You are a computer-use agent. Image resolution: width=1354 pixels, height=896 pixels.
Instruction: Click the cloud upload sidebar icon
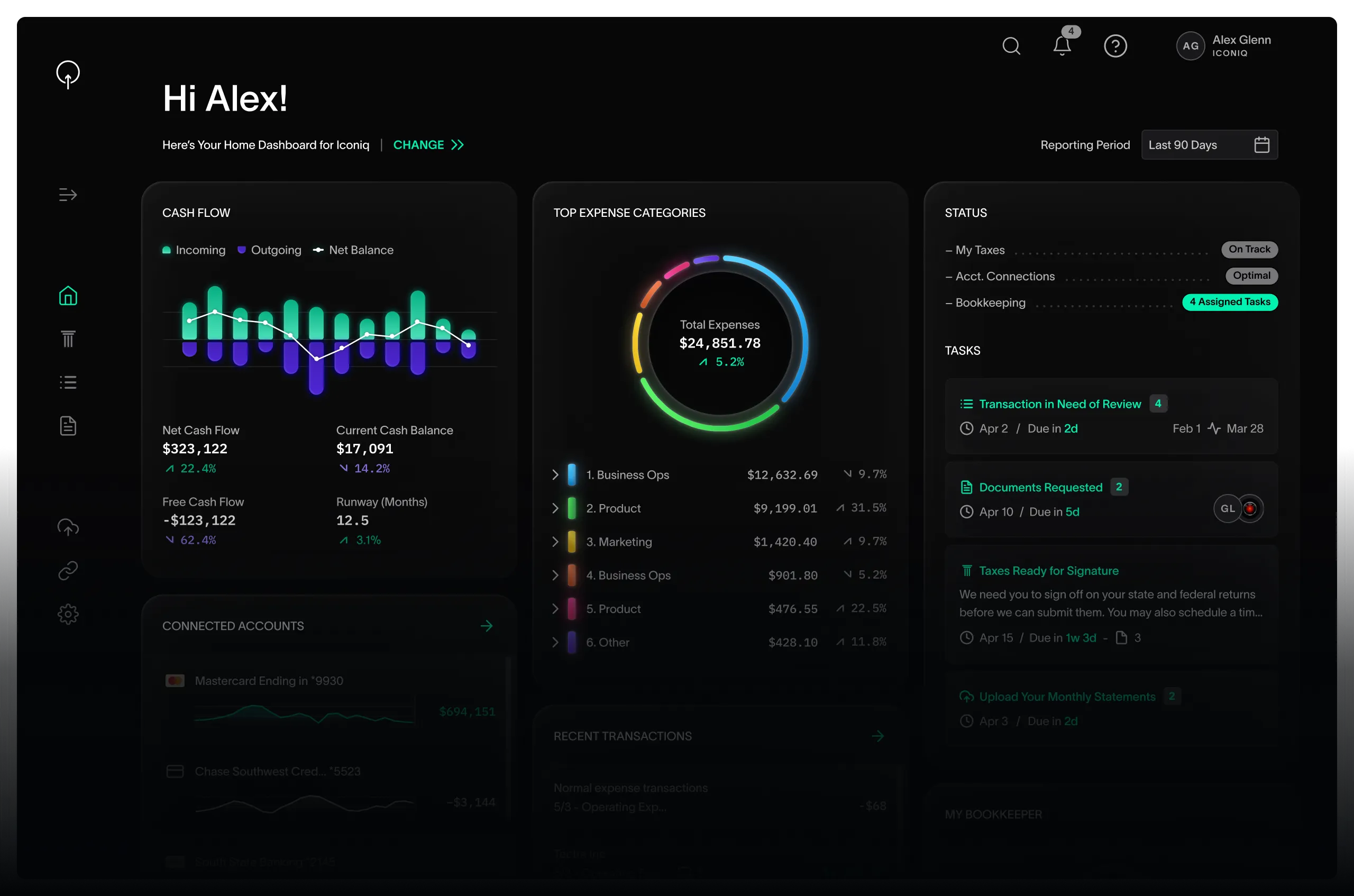[68, 527]
